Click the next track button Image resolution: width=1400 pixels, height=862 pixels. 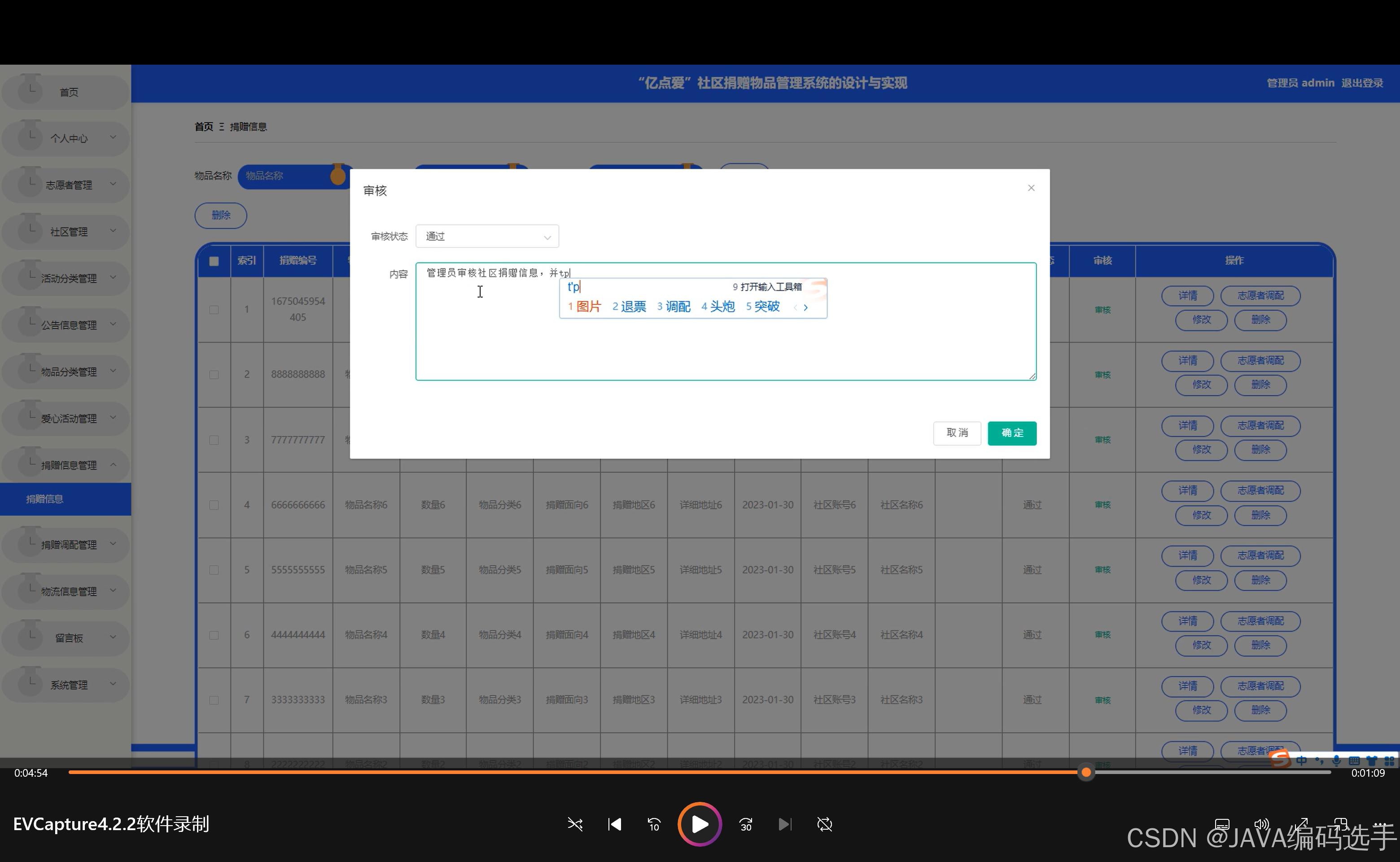point(785,824)
